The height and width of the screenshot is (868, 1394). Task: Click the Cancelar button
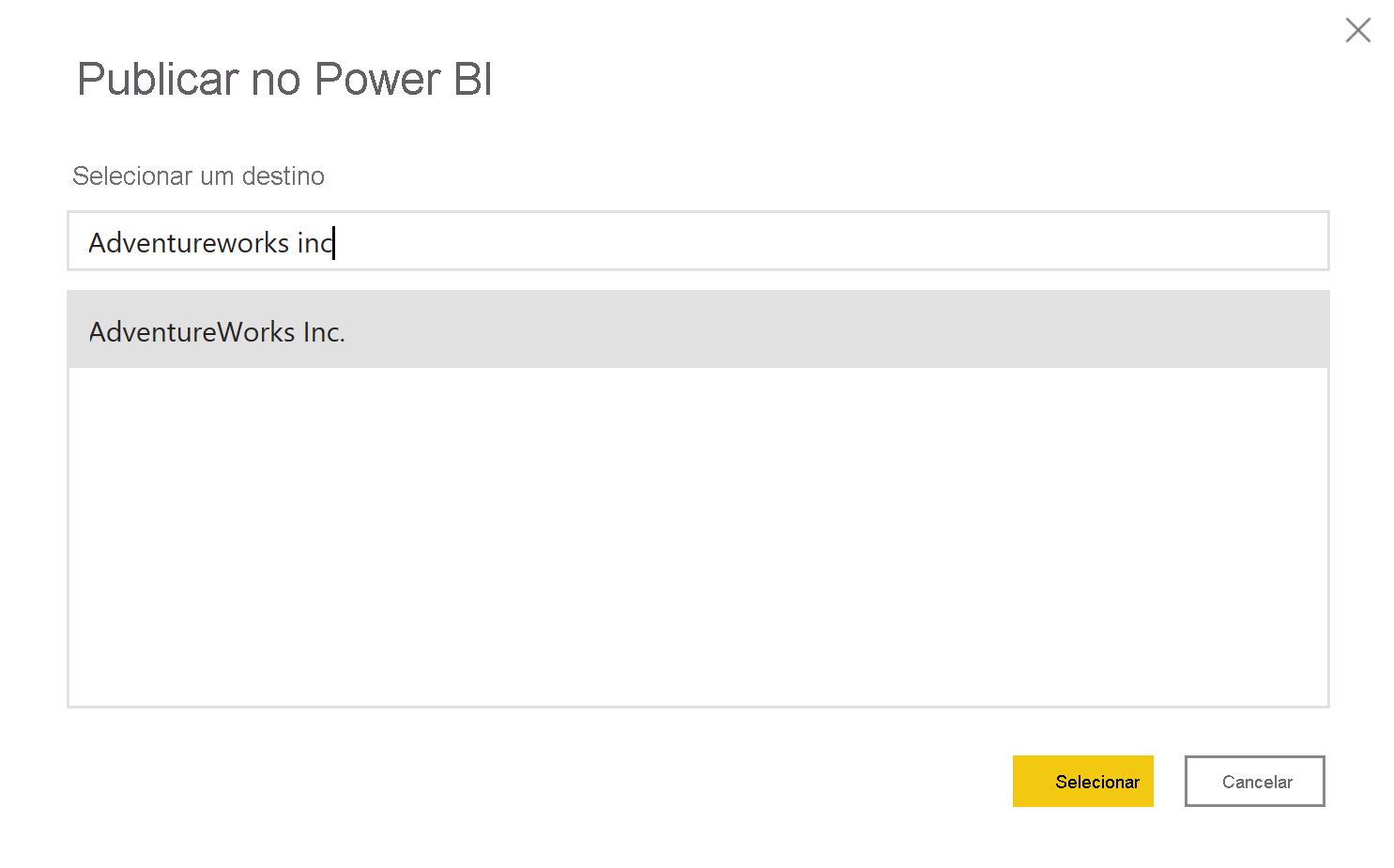pos(1254,781)
